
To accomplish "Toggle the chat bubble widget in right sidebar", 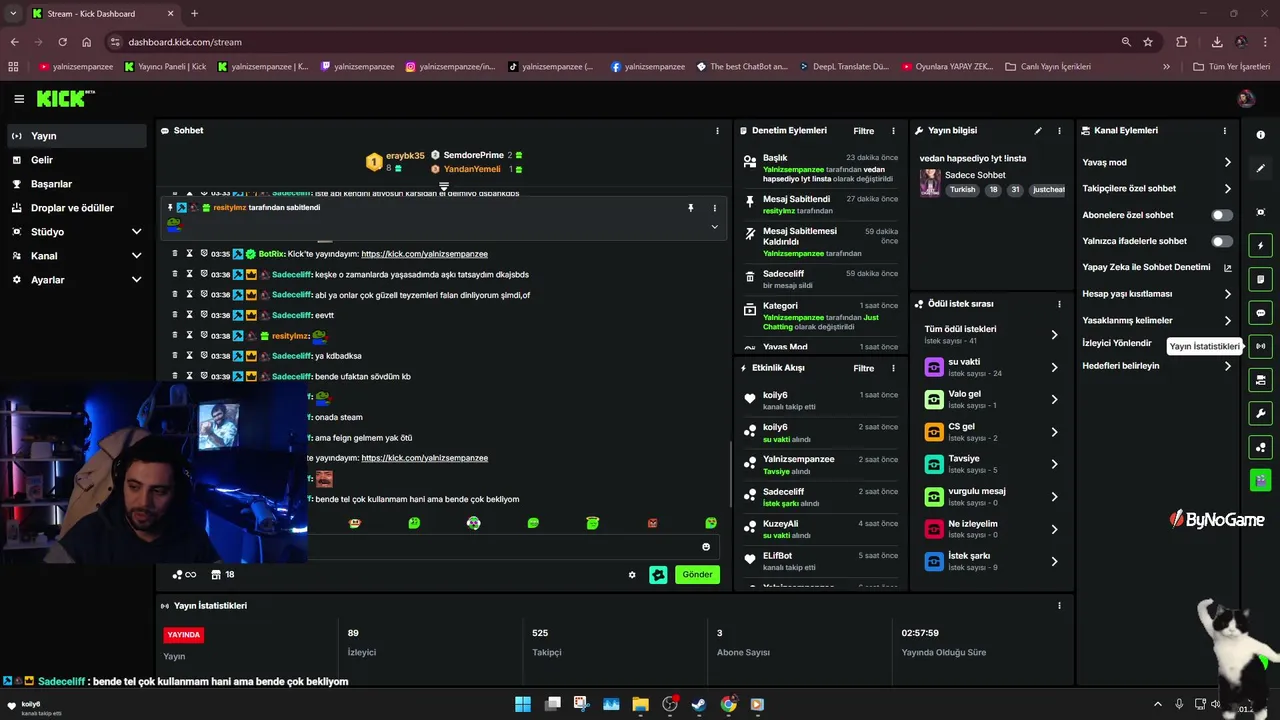I will [1260, 313].
